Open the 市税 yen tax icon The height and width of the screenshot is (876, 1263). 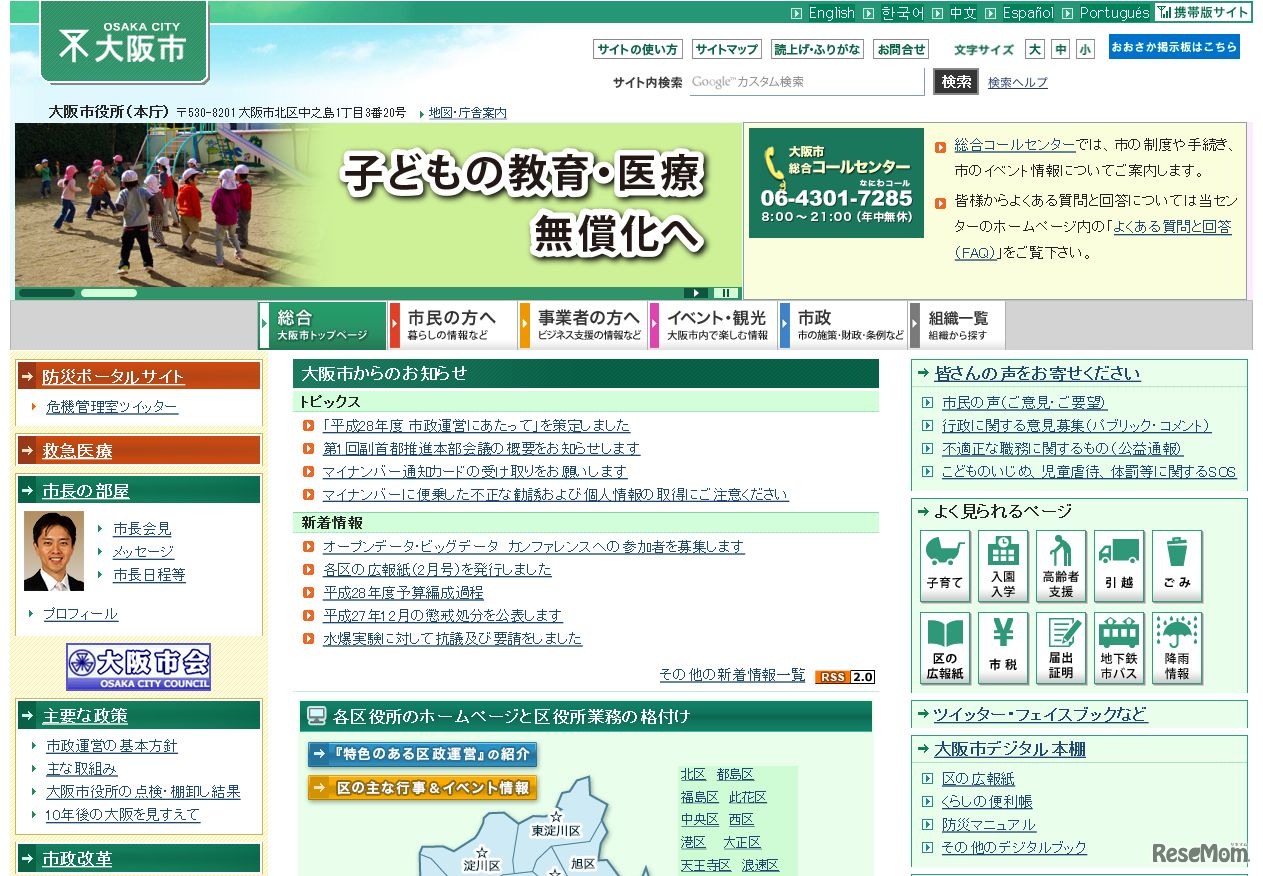[1003, 648]
